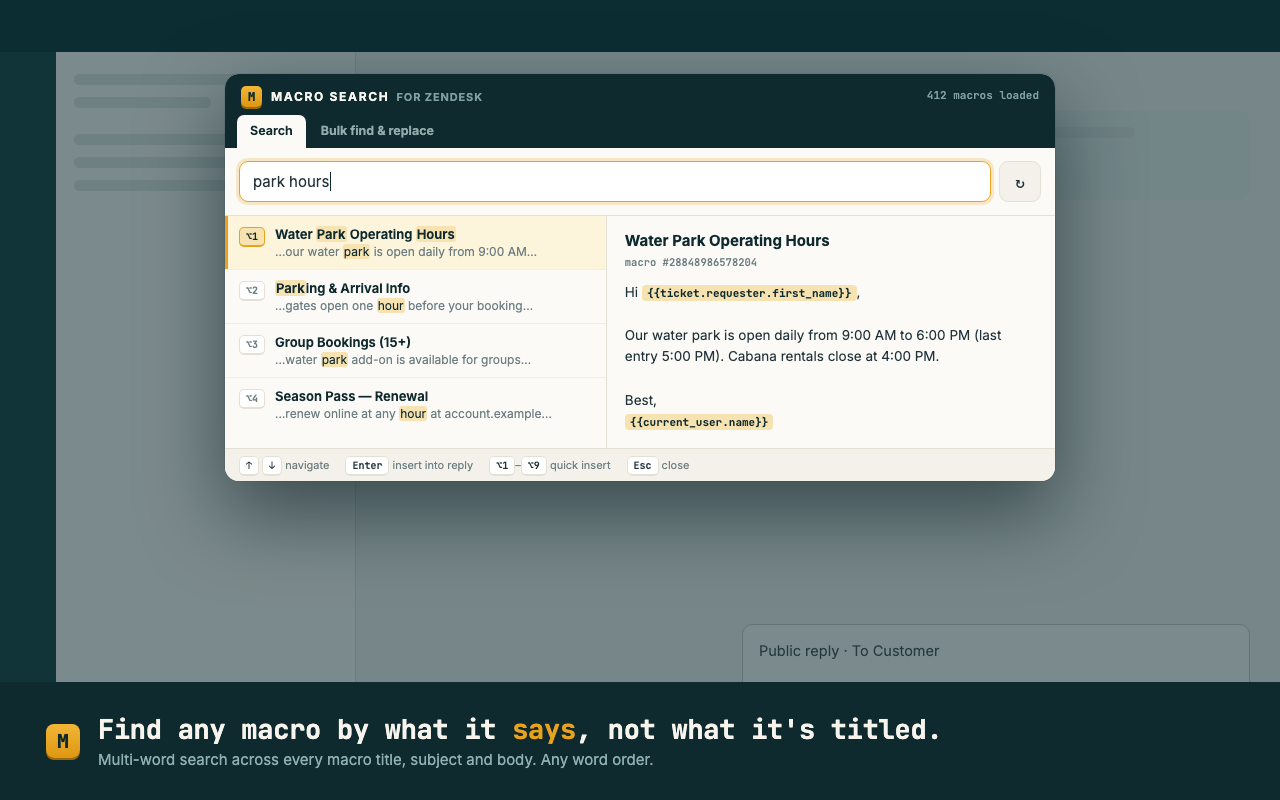
Task: Click the Esc key hint
Action: click(642, 466)
